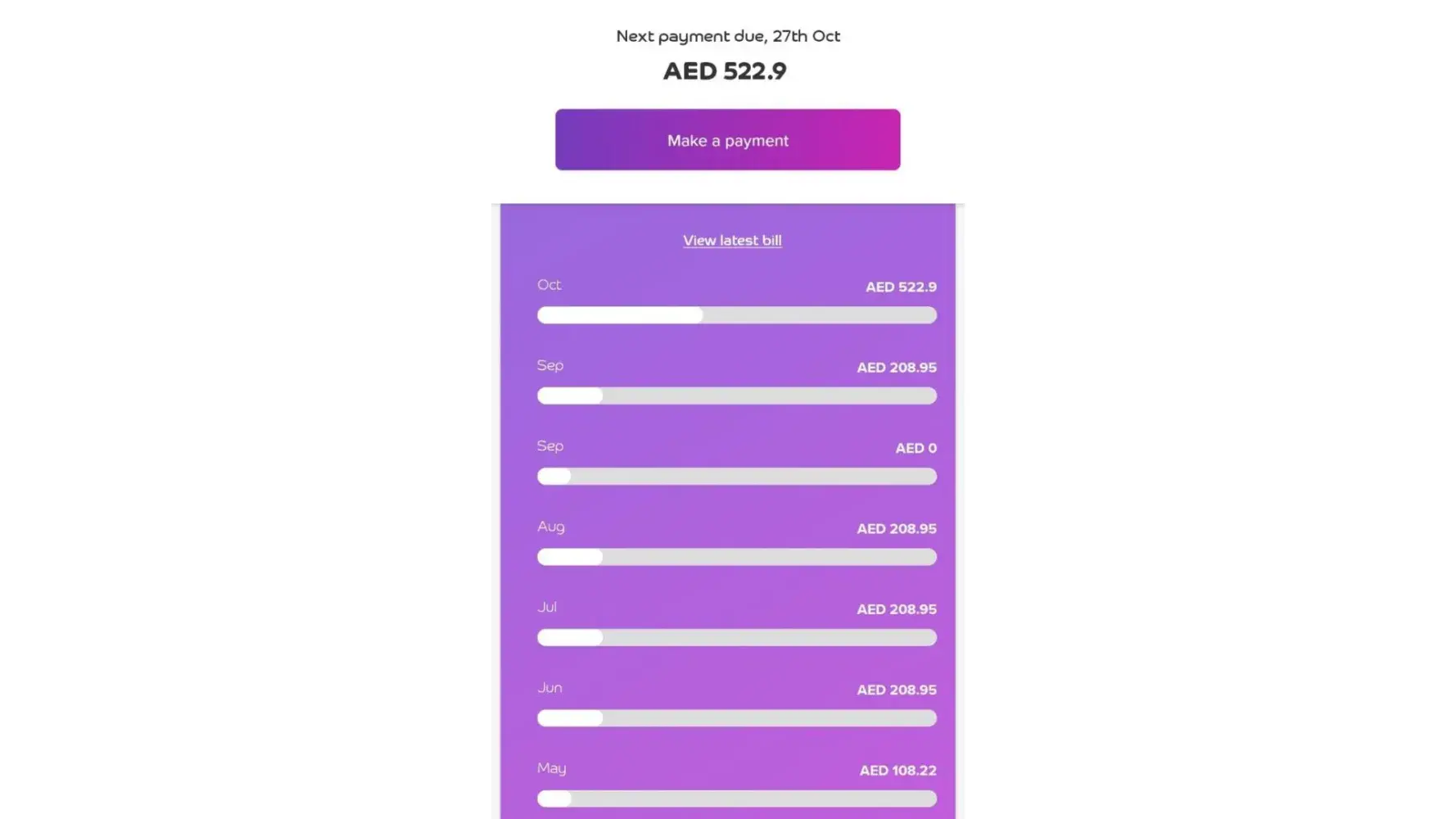Screen dimensions: 1456x819
Task: Click the Oct row AED 522.9 amount
Action: [901, 287]
